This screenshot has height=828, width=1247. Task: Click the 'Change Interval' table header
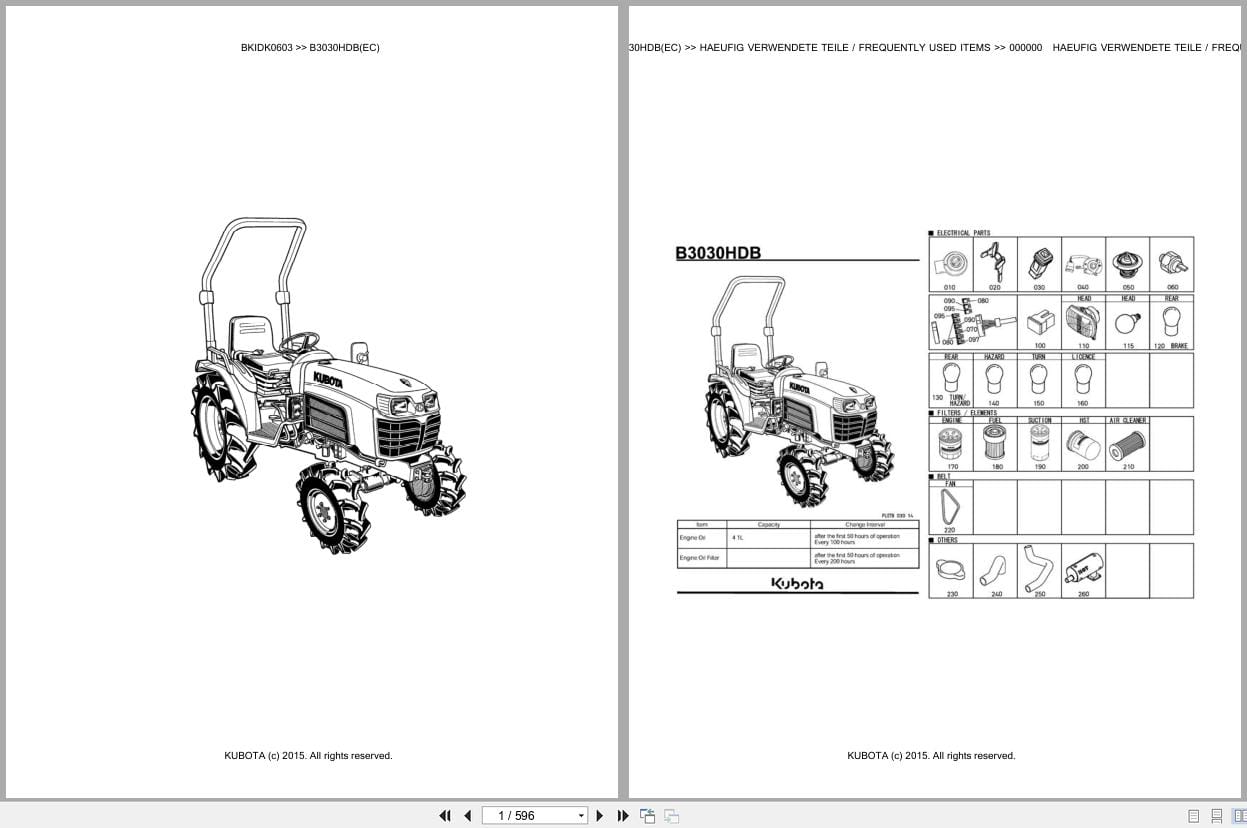coord(865,524)
